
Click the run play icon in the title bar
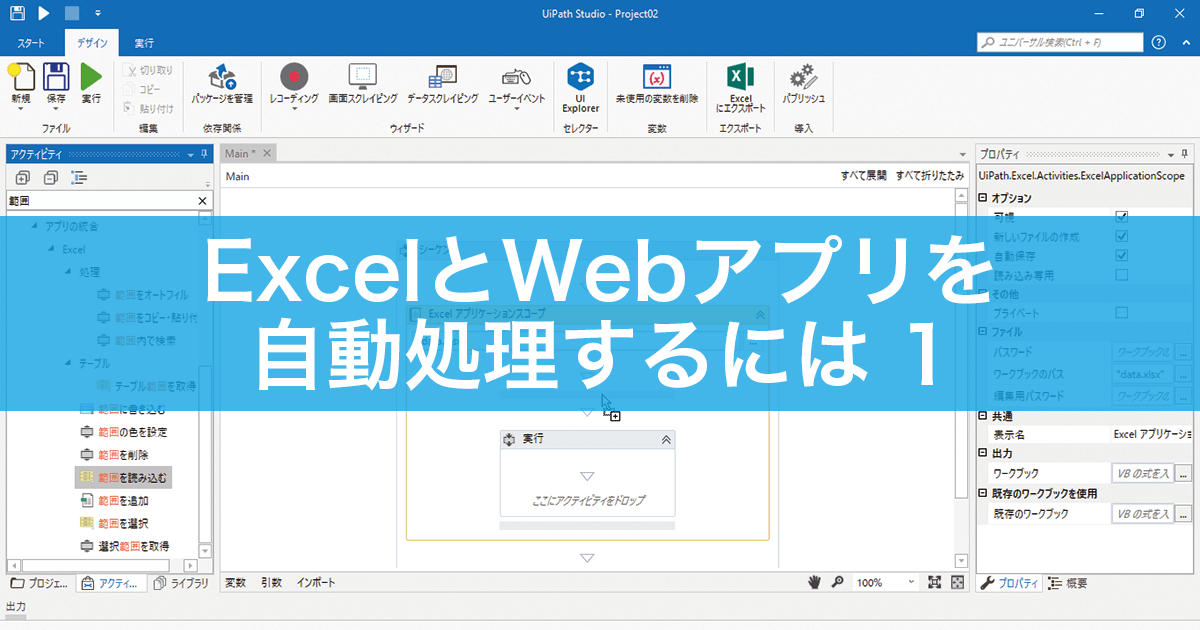tap(44, 13)
